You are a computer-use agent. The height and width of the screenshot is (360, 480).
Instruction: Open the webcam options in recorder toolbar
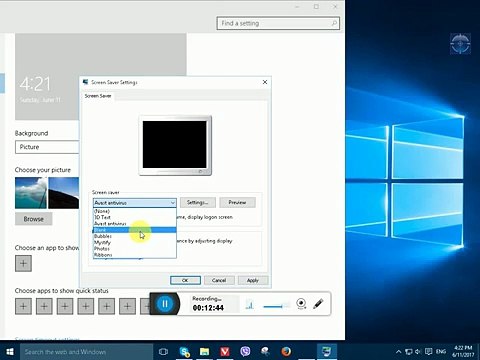301,304
